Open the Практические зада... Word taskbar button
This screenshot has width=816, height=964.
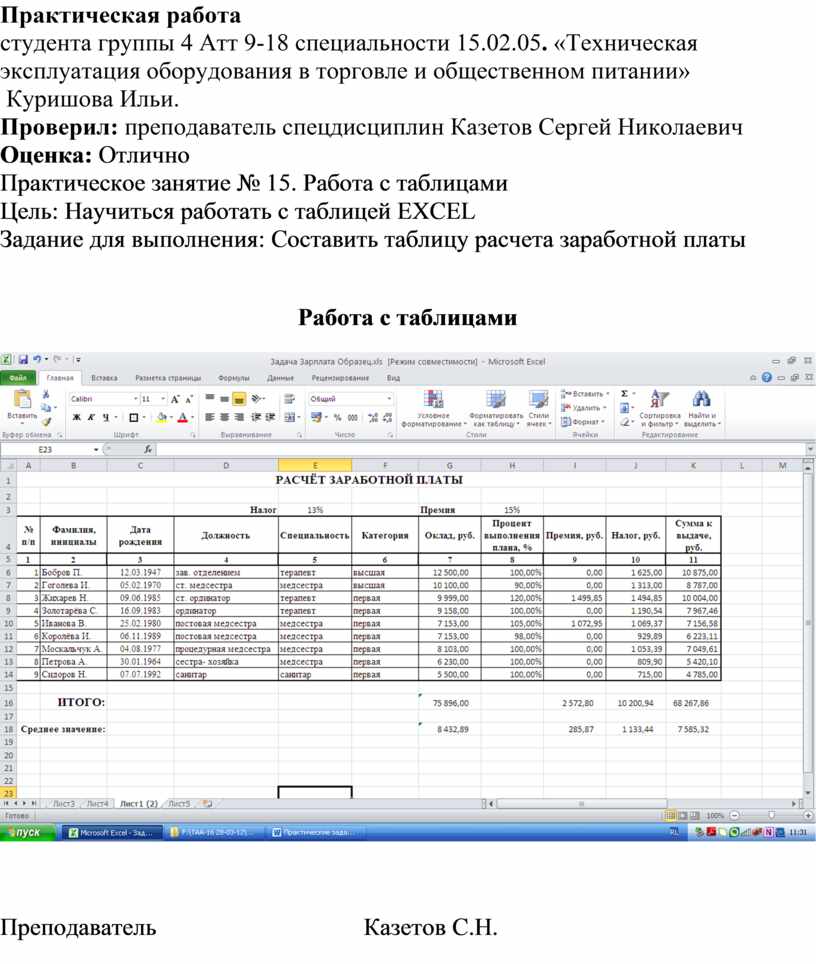tap(317, 832)
